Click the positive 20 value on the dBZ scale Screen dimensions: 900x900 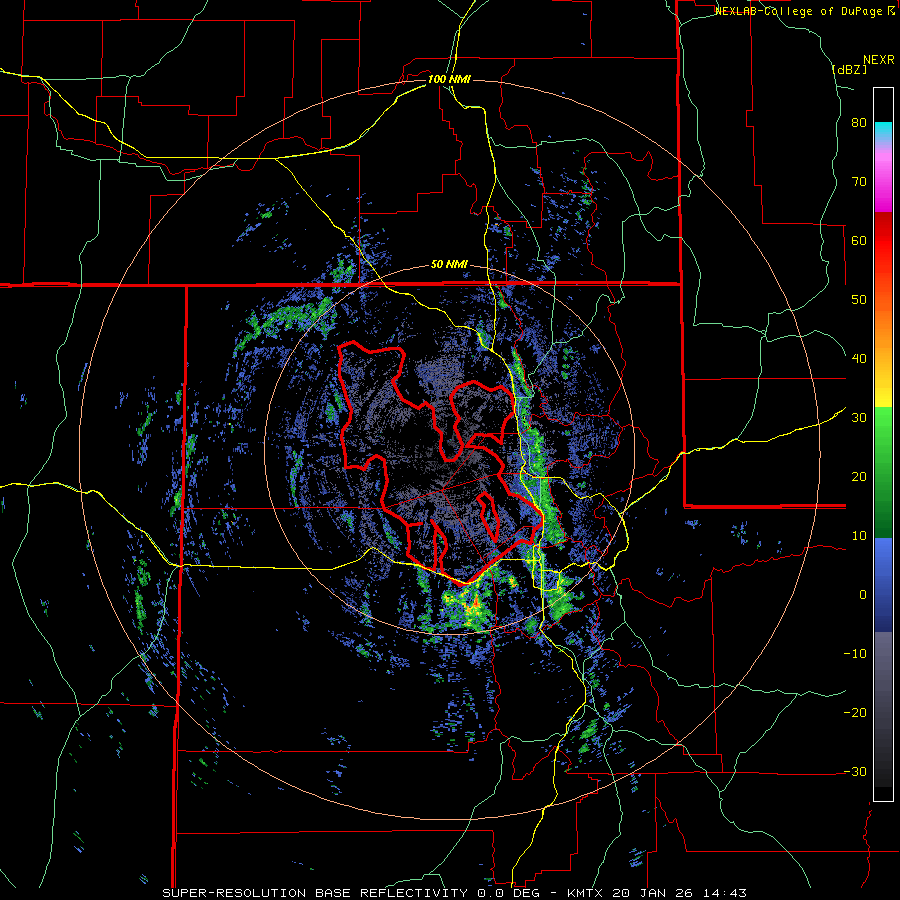pos(859,476)
